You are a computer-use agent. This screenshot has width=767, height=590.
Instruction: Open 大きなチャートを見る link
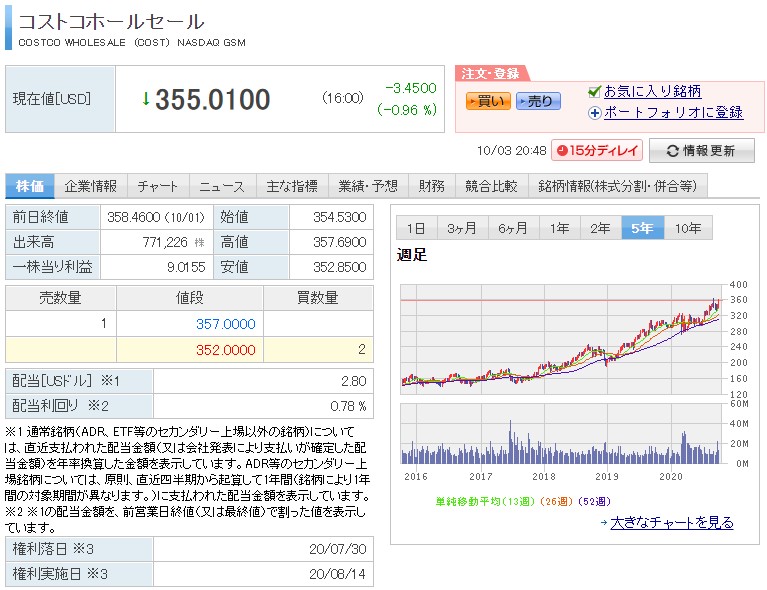click(x=672, y=522)
